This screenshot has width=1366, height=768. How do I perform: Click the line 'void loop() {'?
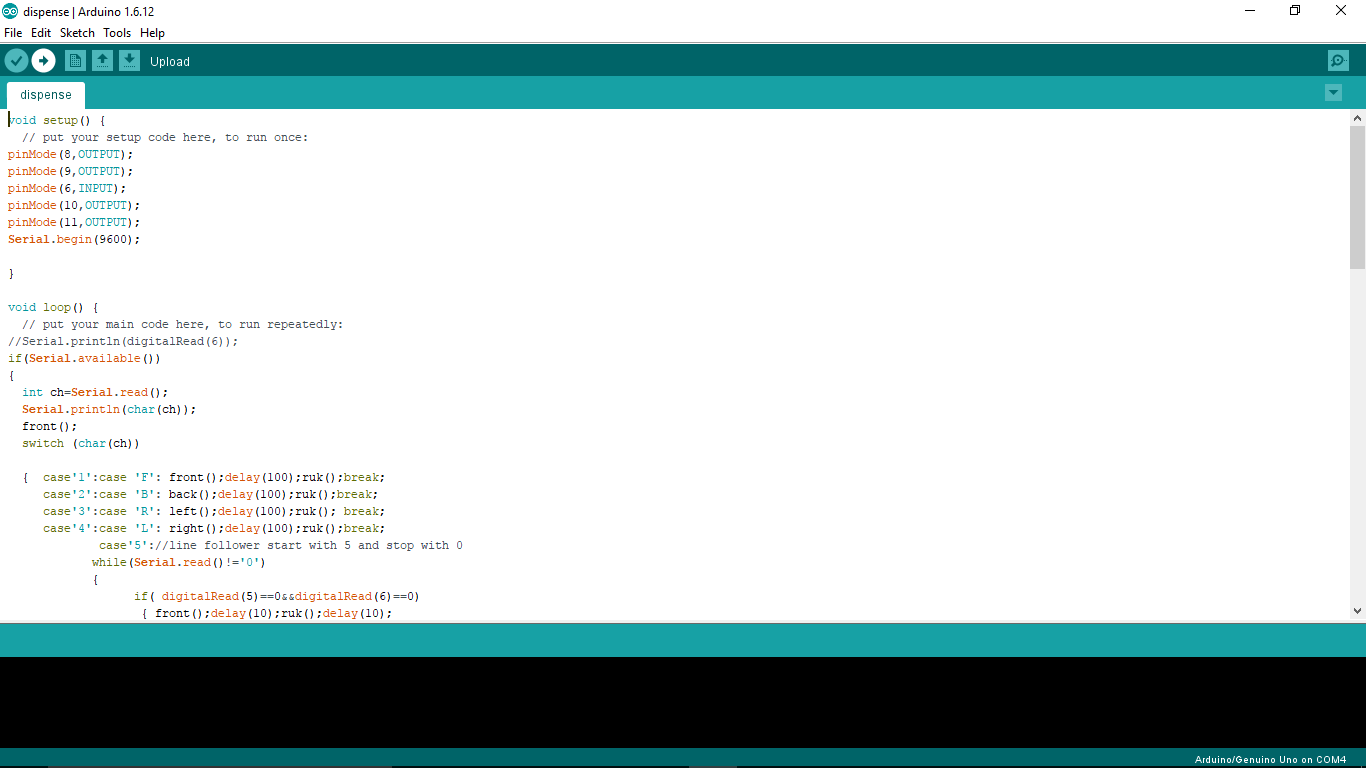[x=53, y=307]
